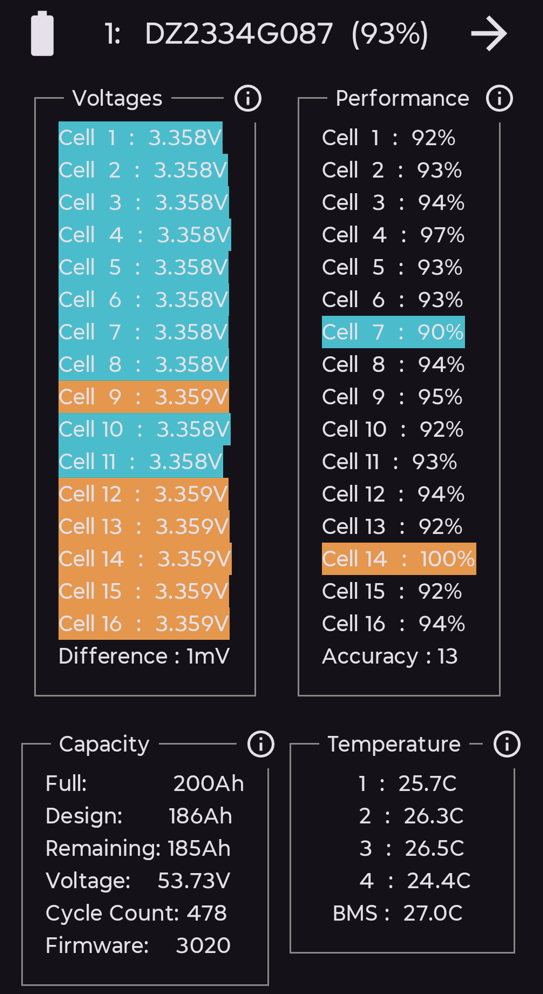Click highlighted Cell 14 performance 100%
The width and height of the screenshot is (543, 994).
point(399,559)
